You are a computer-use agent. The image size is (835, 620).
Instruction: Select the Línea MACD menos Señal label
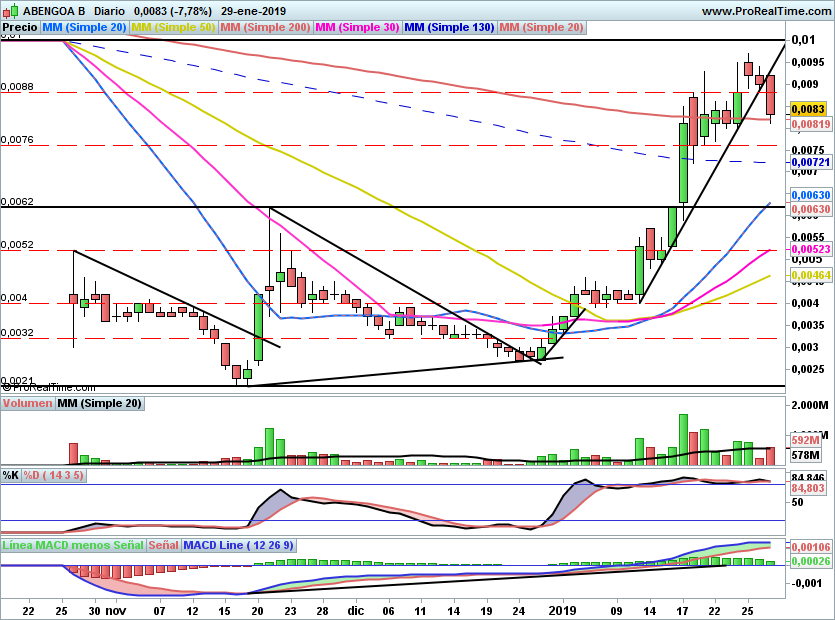point(73,546)
